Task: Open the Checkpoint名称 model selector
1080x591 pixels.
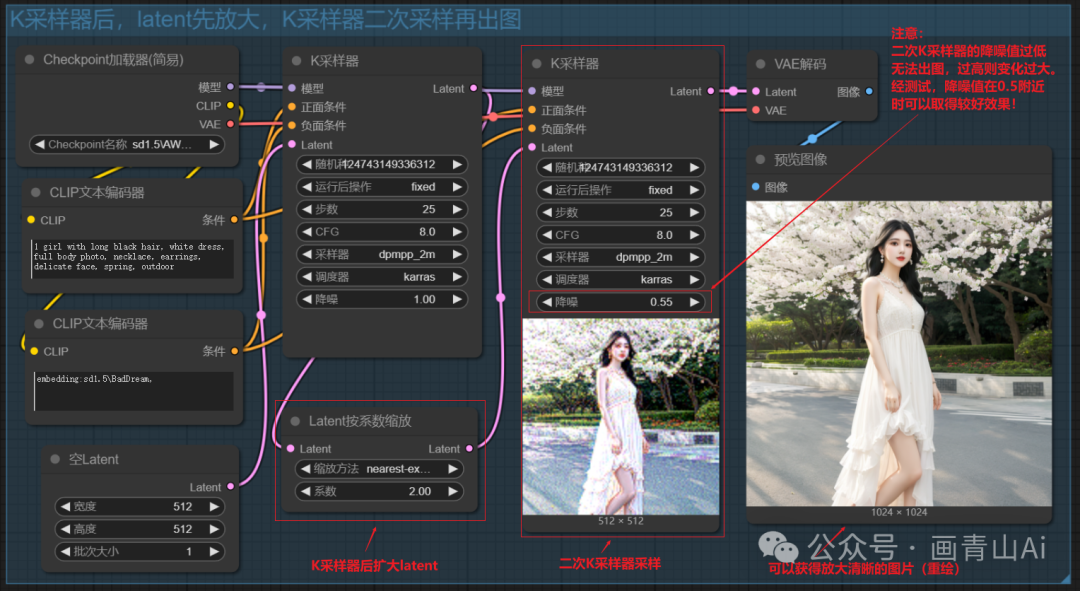Action: pyautogui.click(x=127, y=145)
